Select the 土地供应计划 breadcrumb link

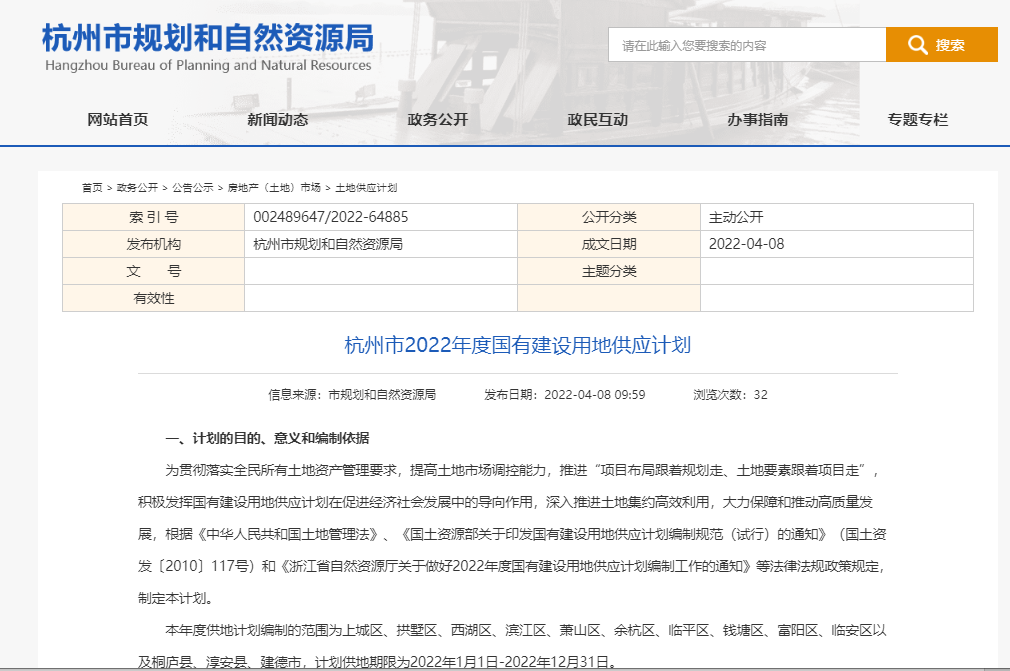(366, 188)
